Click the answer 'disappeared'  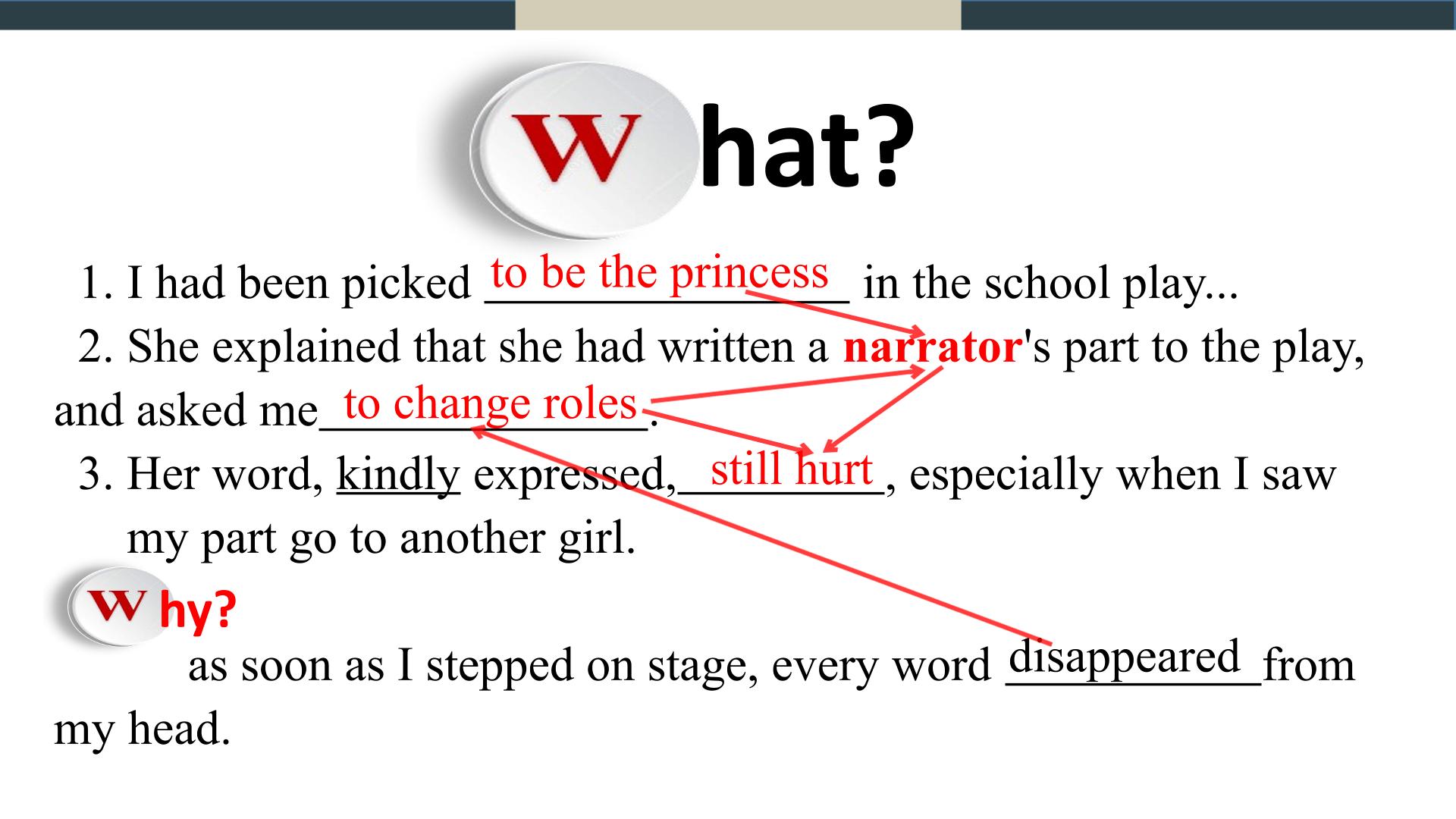(1125, 657)
